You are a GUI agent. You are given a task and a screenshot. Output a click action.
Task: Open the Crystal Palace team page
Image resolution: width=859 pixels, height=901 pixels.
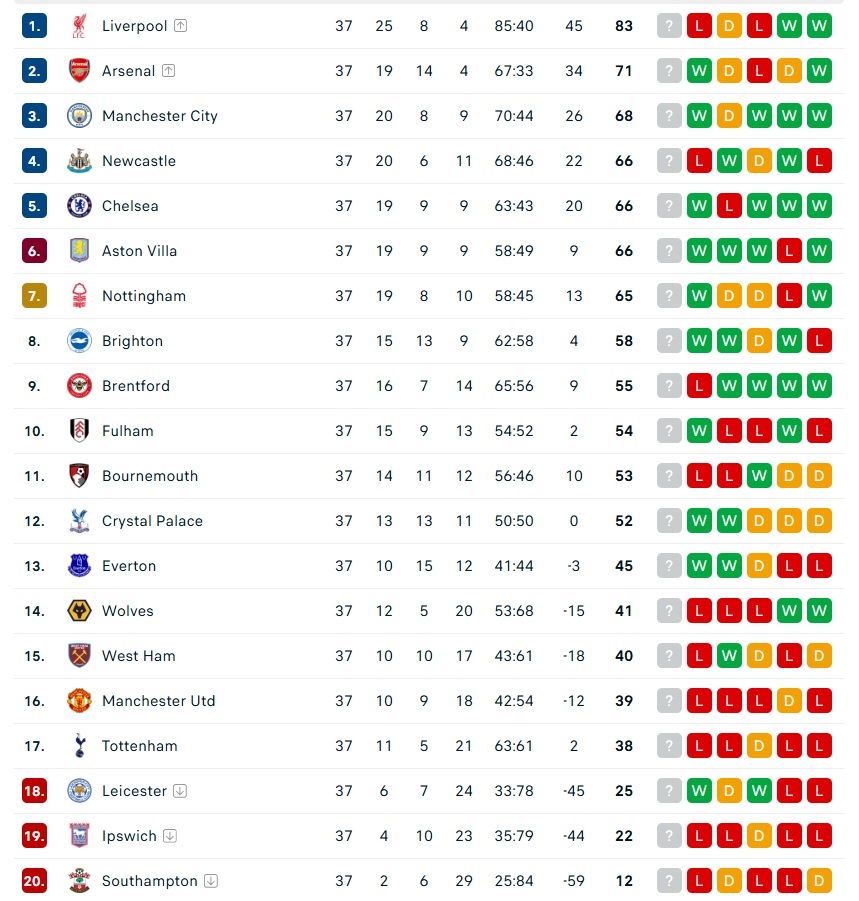coord(152,521)
